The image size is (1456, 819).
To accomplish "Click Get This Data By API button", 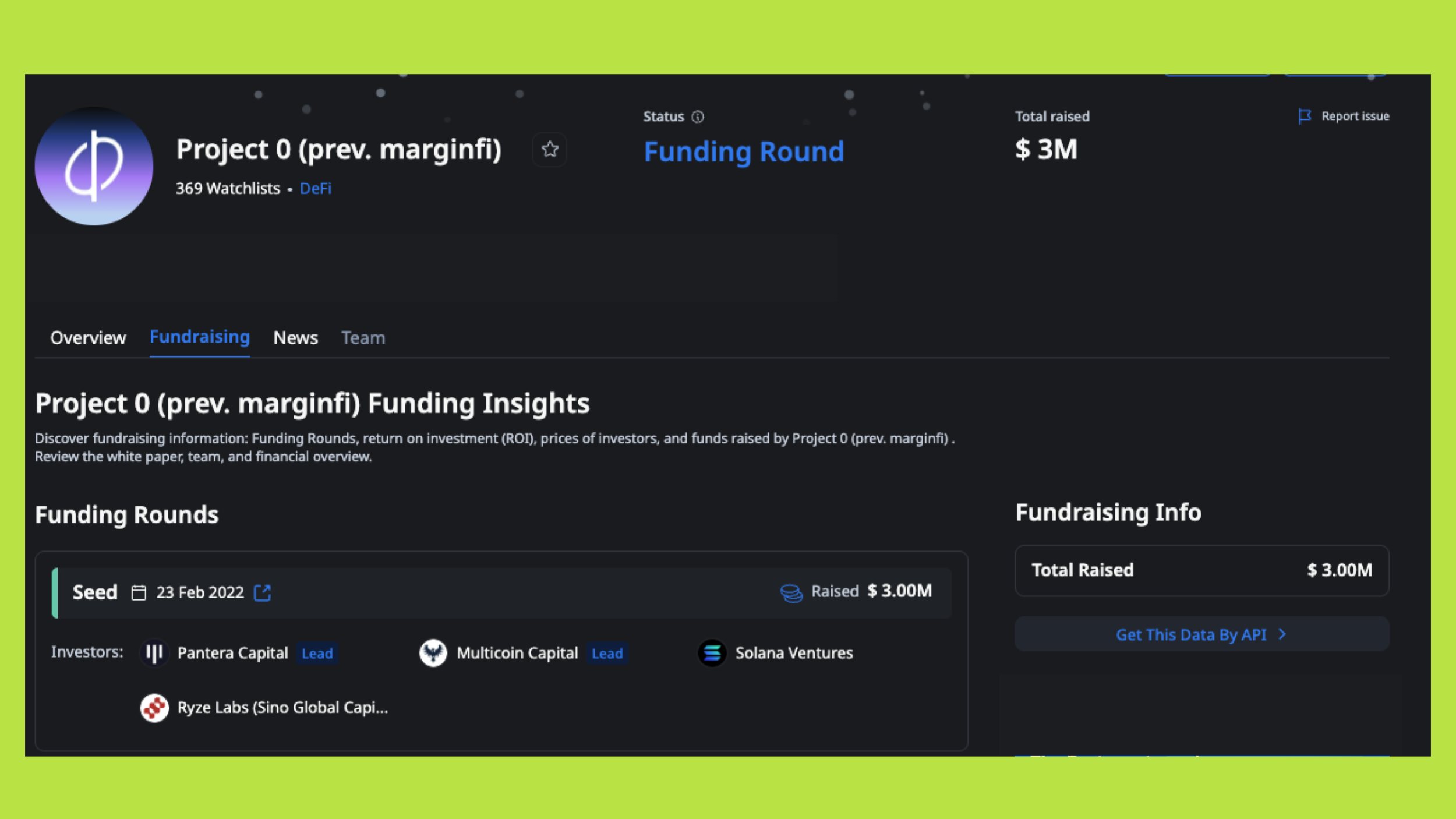I will pos(1190,635).
